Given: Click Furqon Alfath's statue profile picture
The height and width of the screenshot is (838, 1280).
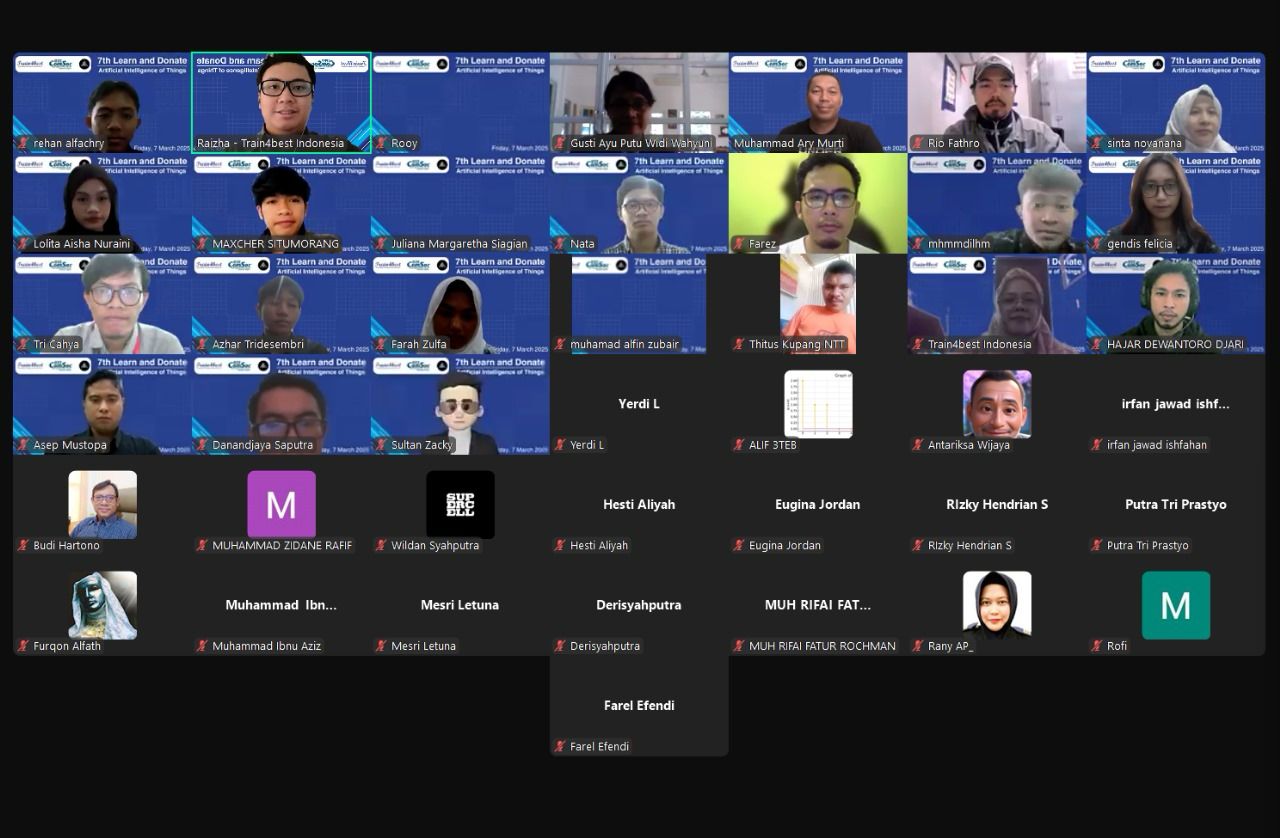Looking at the screenshot, I should [x=102, y=605].
